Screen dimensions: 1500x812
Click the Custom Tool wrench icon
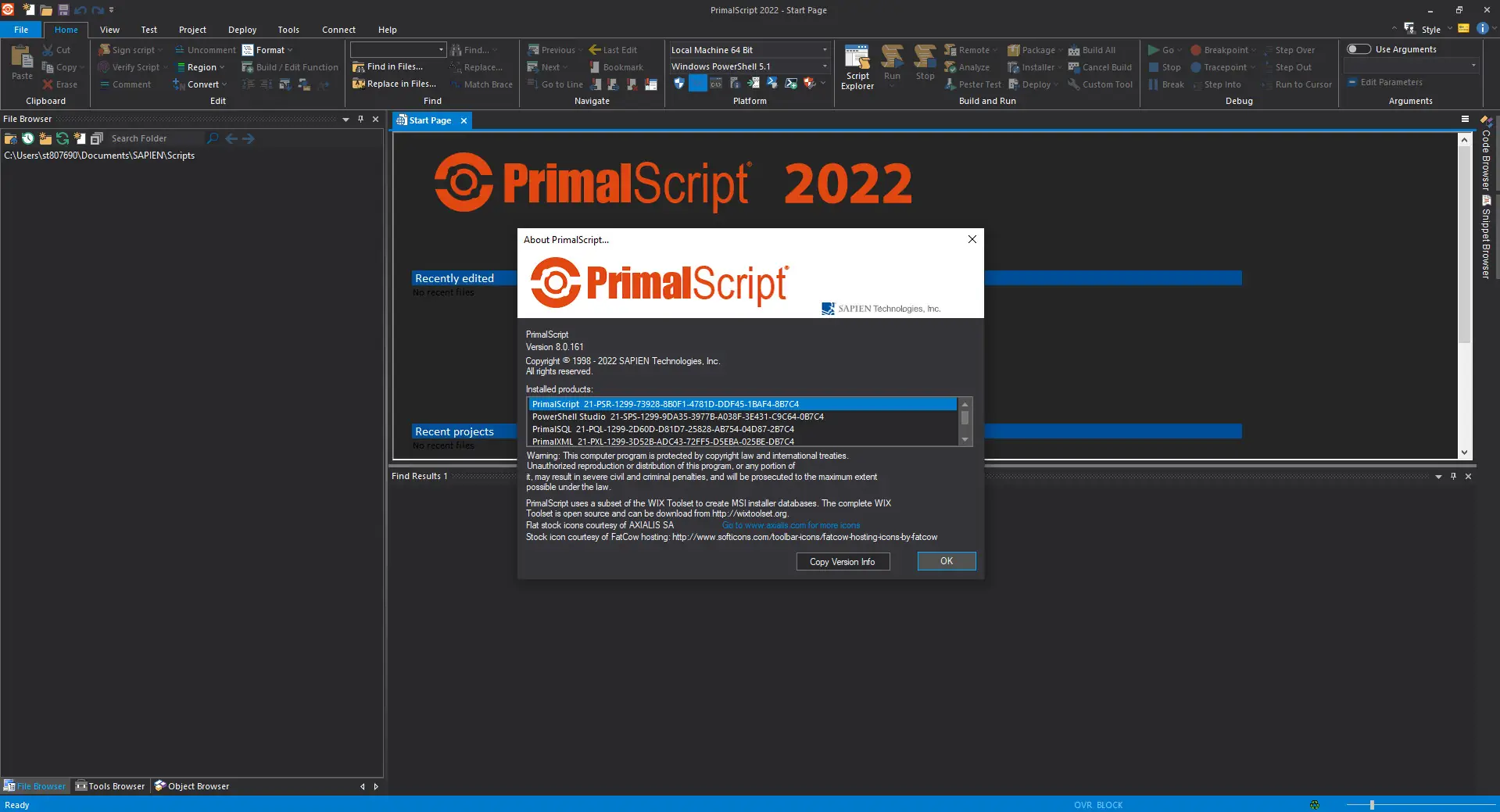[x=1074, y=84]
